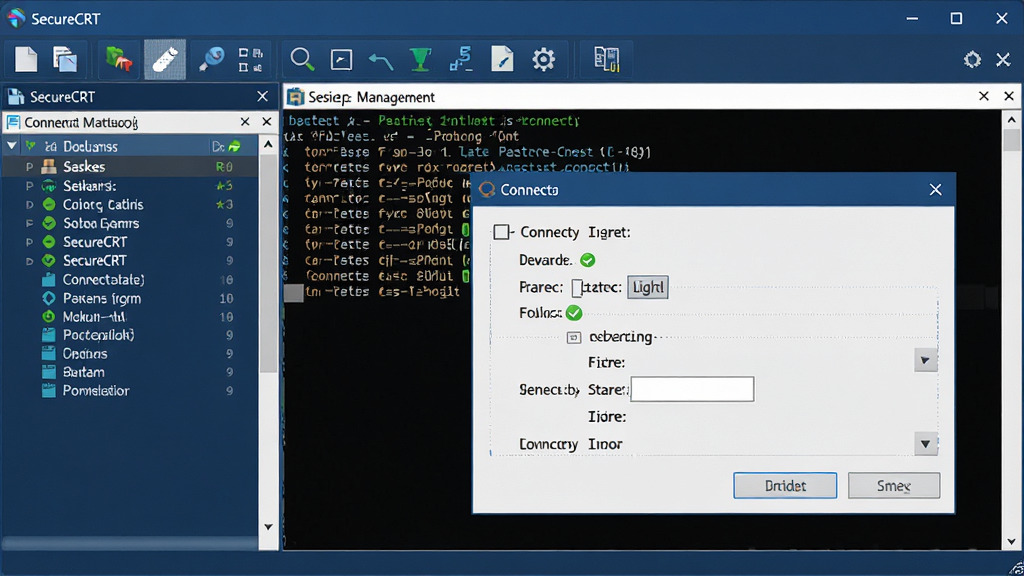Click the Connecto dialog title icon
Image resolution: width=1024 pixels, height=576 pixels.
(x=487, y=189)
